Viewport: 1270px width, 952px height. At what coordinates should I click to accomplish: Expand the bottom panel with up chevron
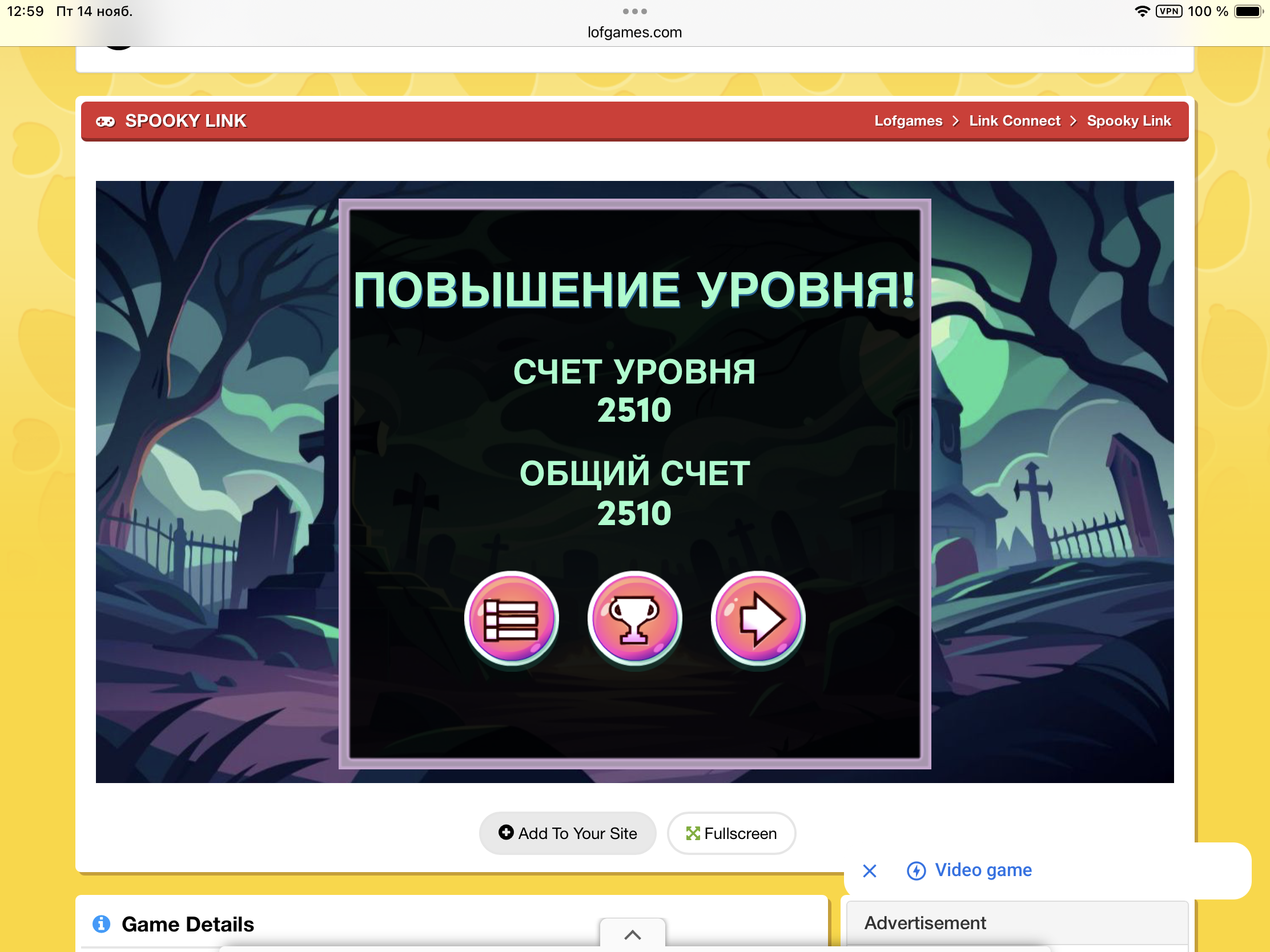click(x=632, y=934)
